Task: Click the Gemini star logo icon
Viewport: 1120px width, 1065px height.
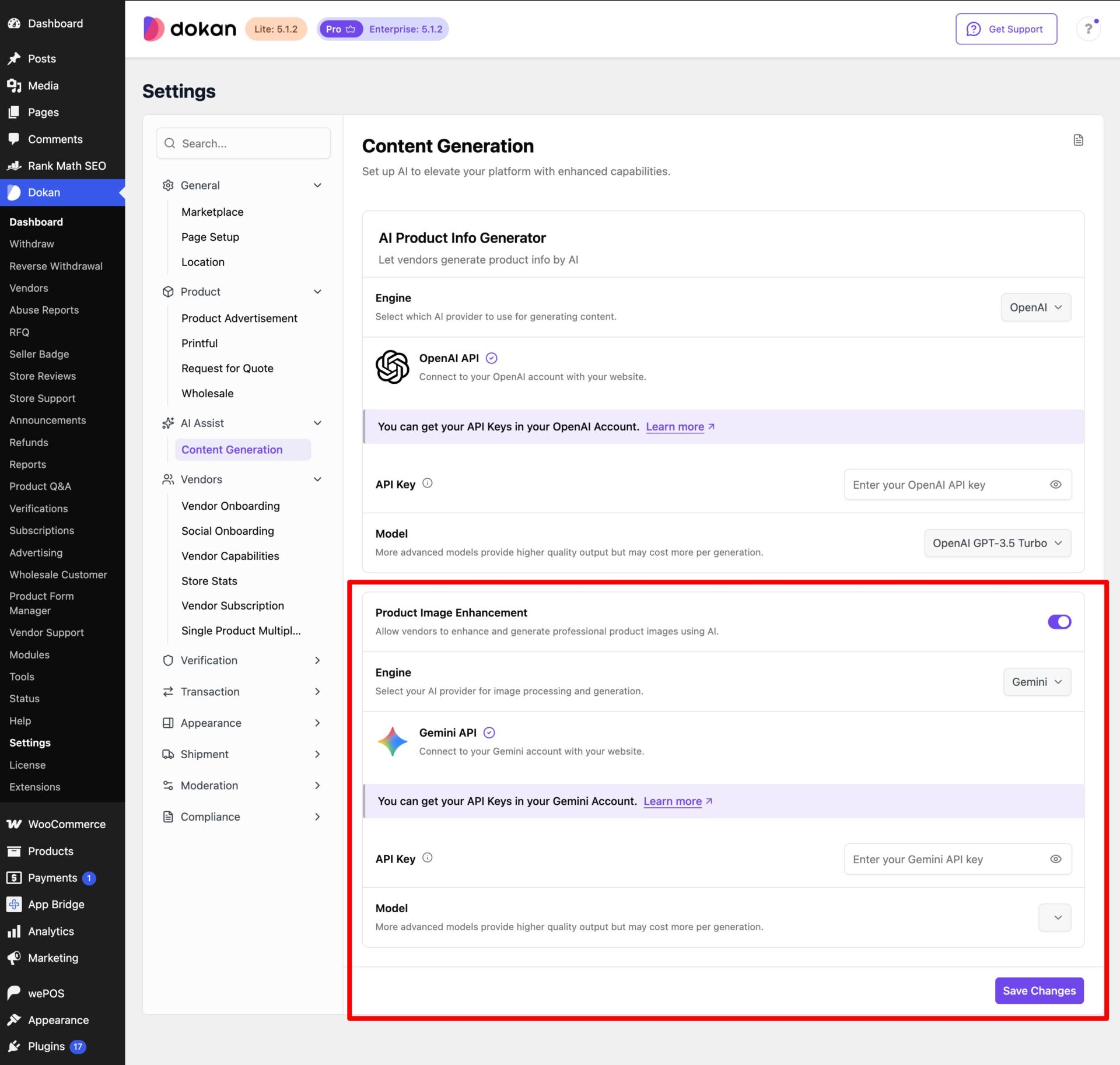Action: click(392, 741)
